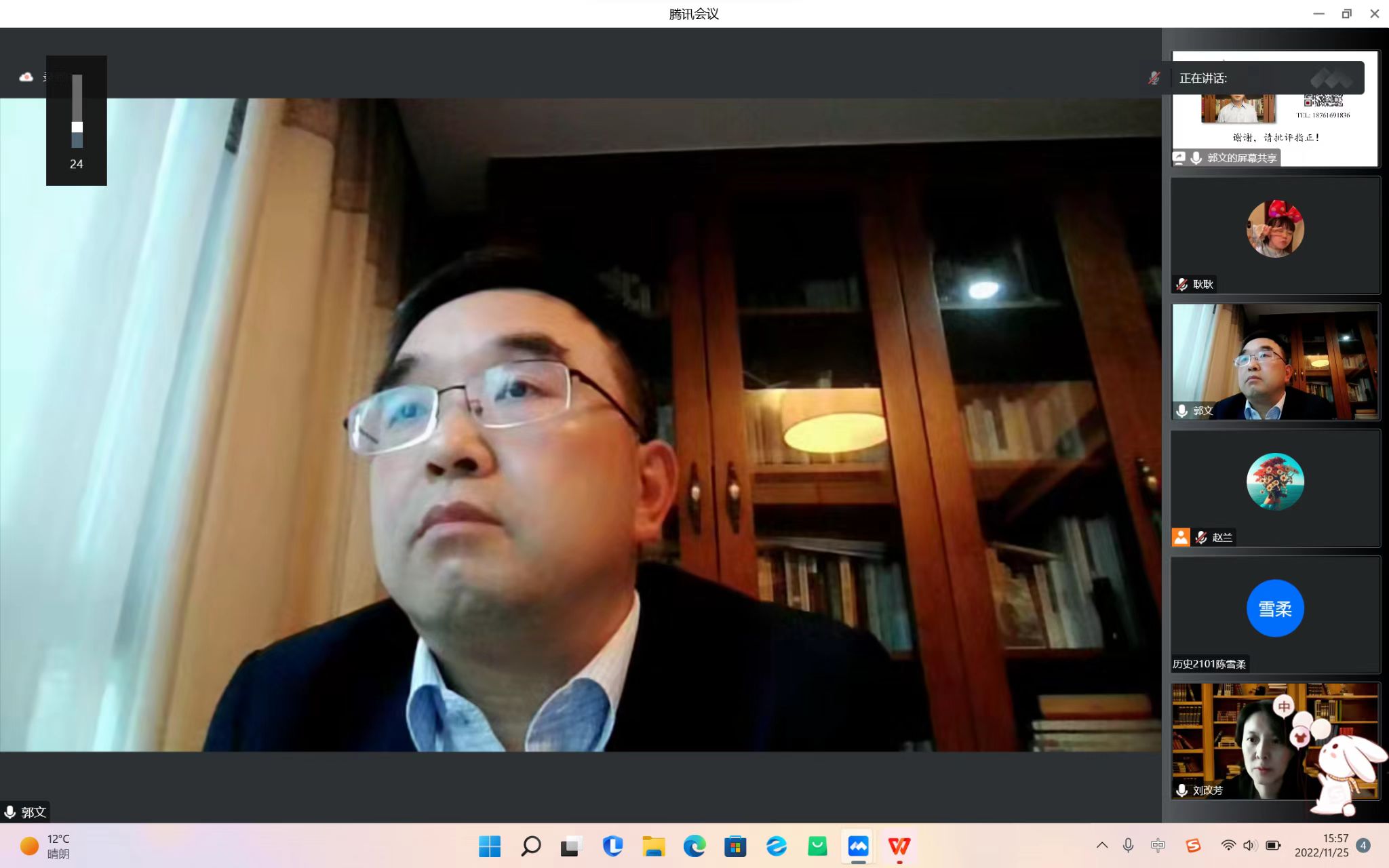Click the battery status tray icon
Viewport: 1389px width, 868px height.
[1273, 845]
